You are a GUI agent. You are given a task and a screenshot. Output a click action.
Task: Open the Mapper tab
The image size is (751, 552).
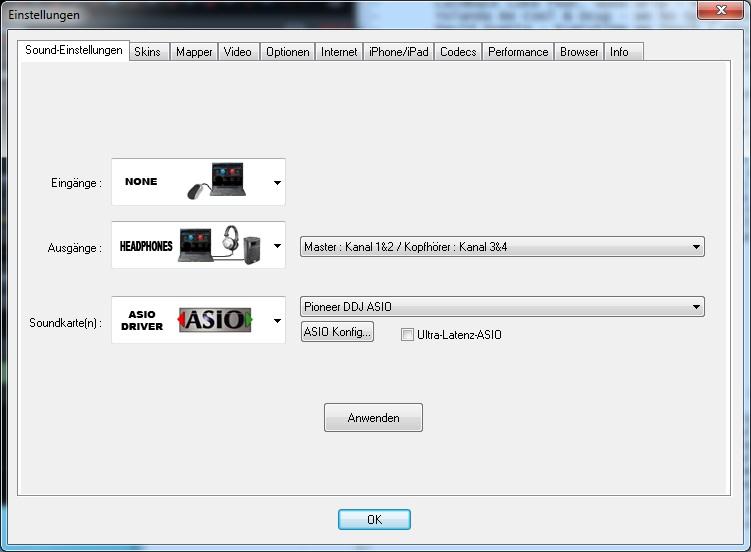click(x=194, y=52)
